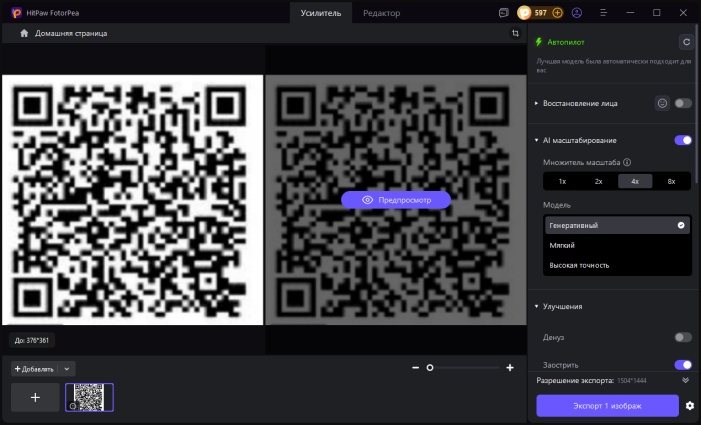
Task: Open the user account profile icon
Action: pyautogui.click(x=576, y=13)
